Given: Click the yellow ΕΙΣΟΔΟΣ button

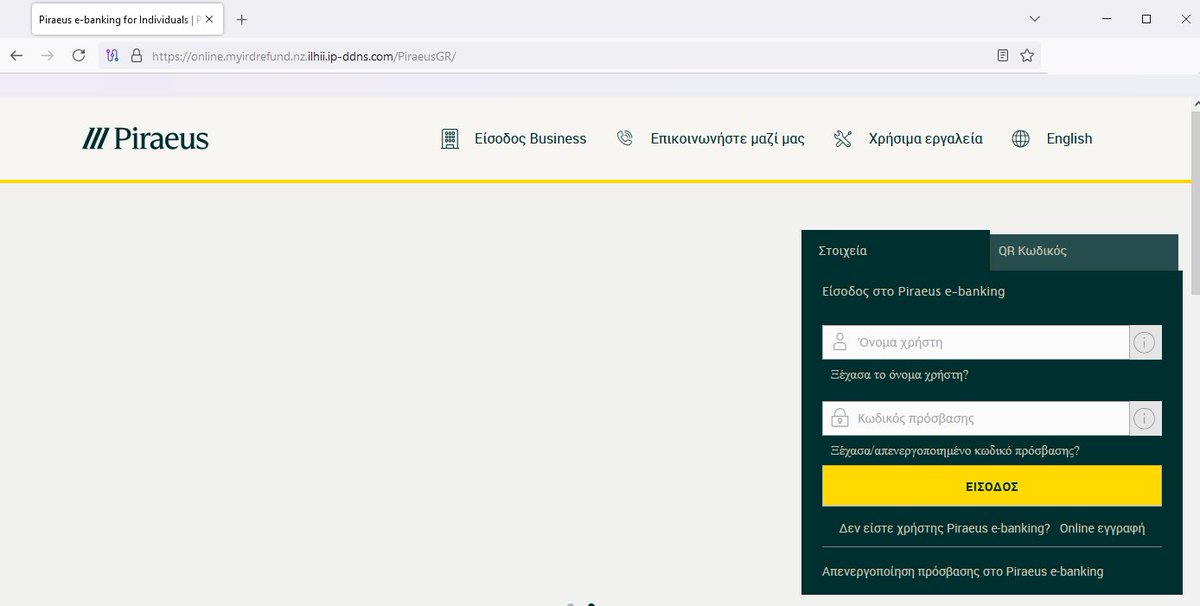Looking at the screenshot, I should coord(992,486).
